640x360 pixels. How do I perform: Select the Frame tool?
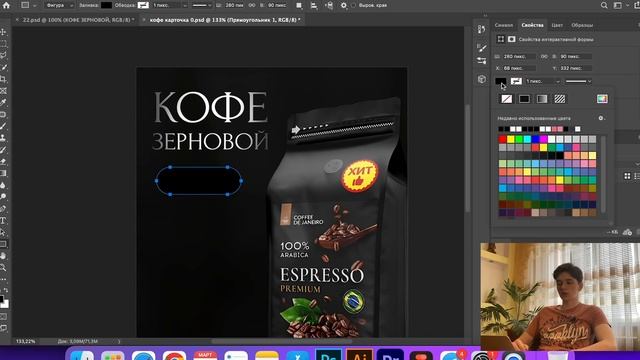click(x=3, y=91)
